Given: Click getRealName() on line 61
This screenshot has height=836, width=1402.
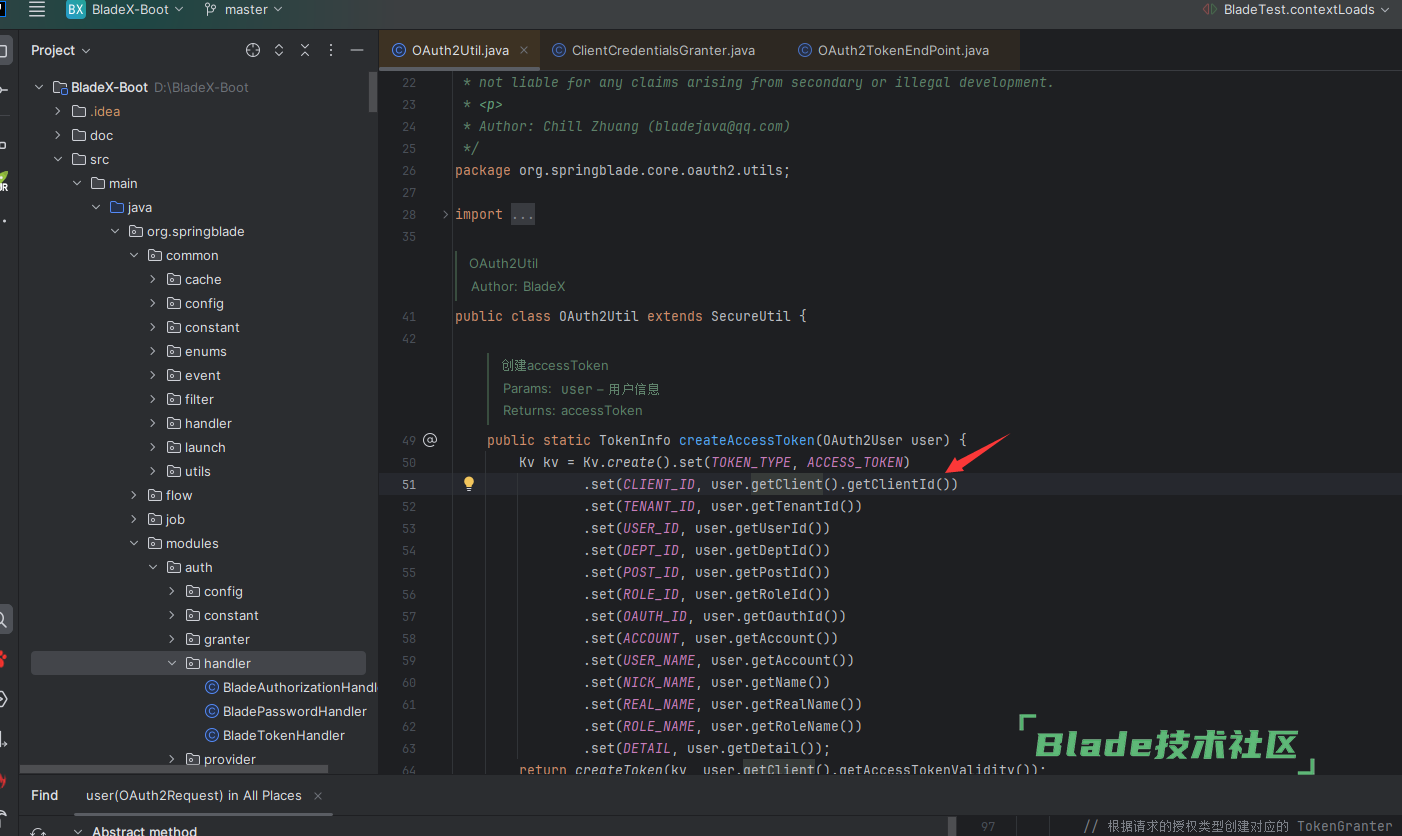Looking at the screenshot, I should tap(803, 704).
